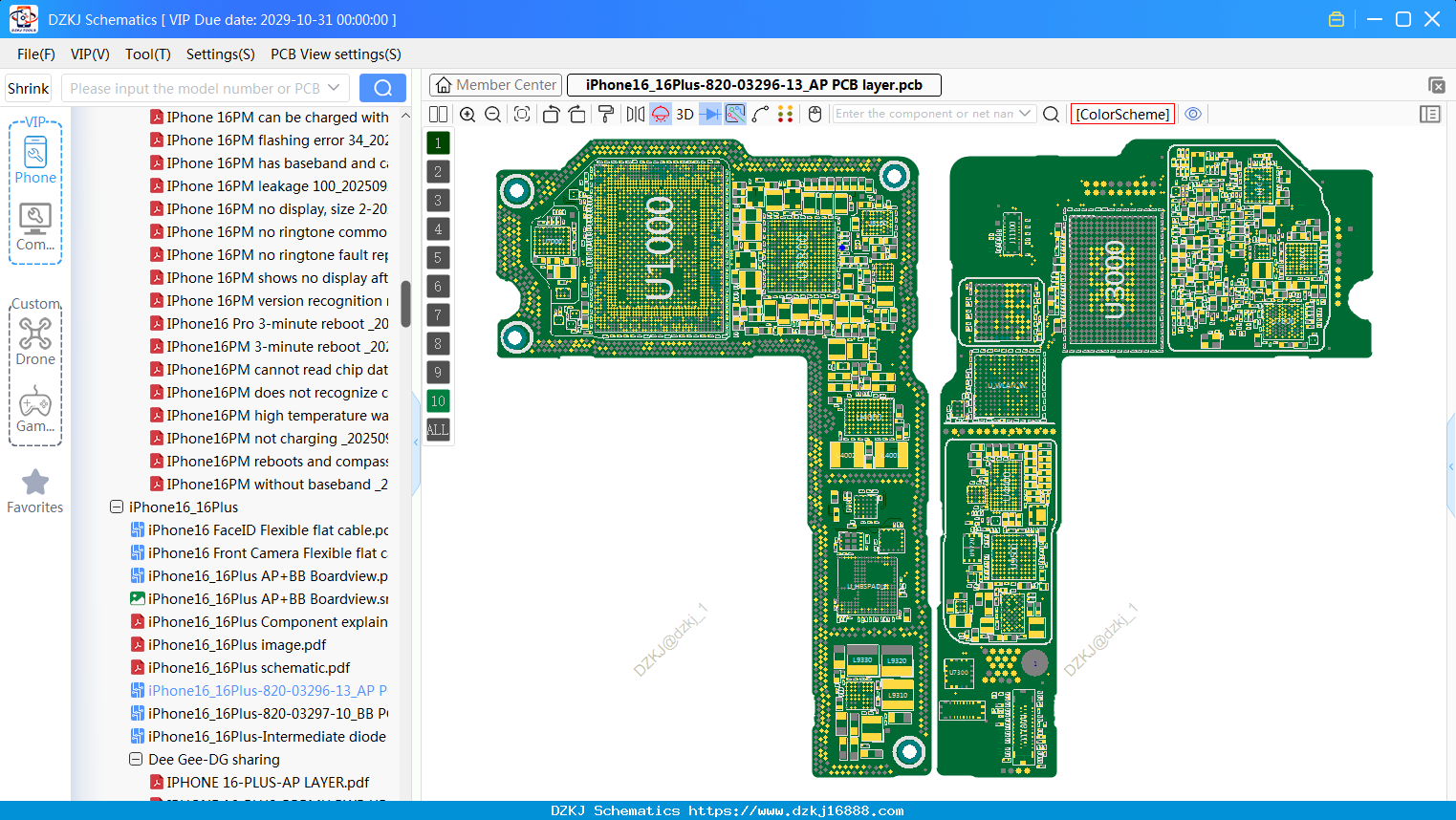Select PCB layer 10

[438, 401]
